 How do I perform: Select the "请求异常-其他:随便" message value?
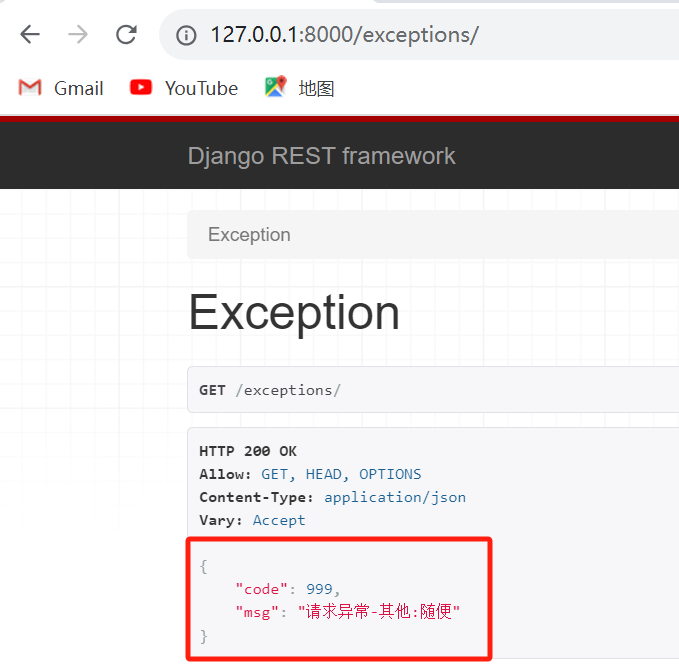379,612
